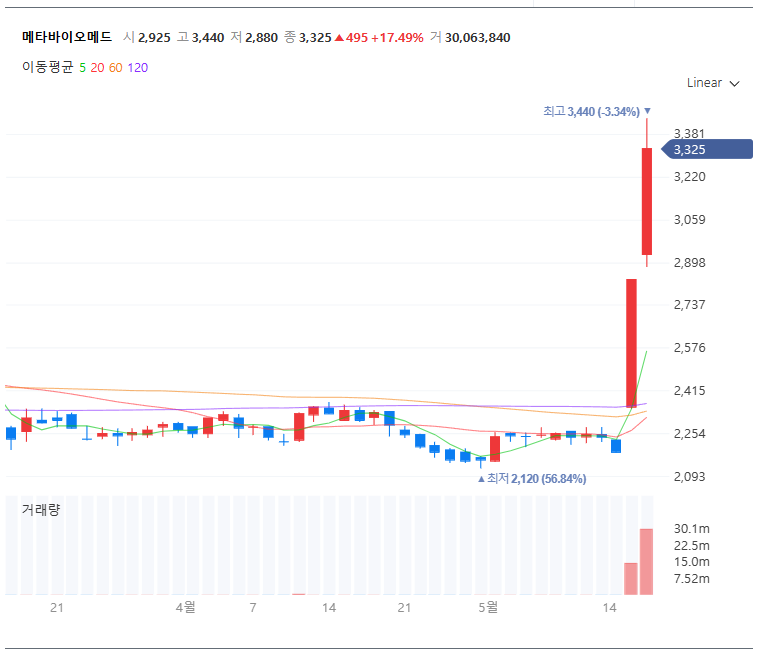
Task: Click the 이동평균 label
Action: (47, 67)
